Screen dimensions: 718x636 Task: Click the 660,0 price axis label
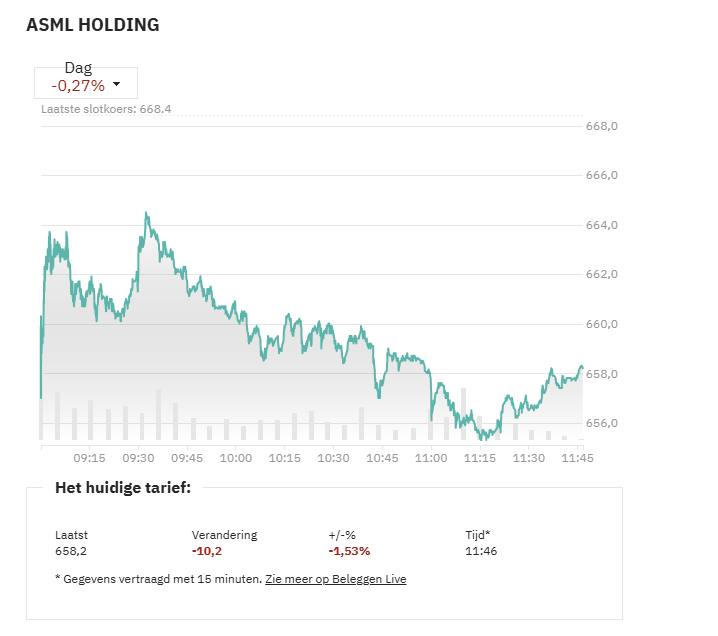tap(602, 324)
